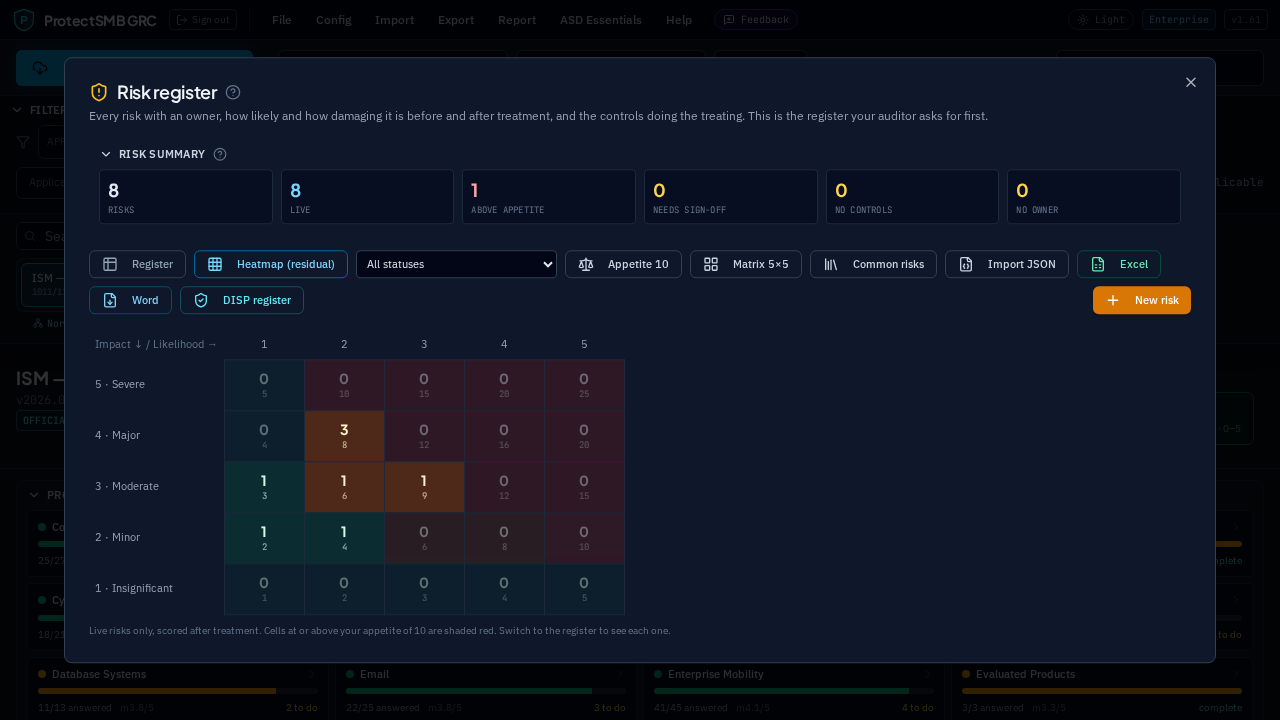Image resolution: width=1280 pixels, height=720 pixels.
Task: Open the Export menu
Action: click(x=456, y=19)
